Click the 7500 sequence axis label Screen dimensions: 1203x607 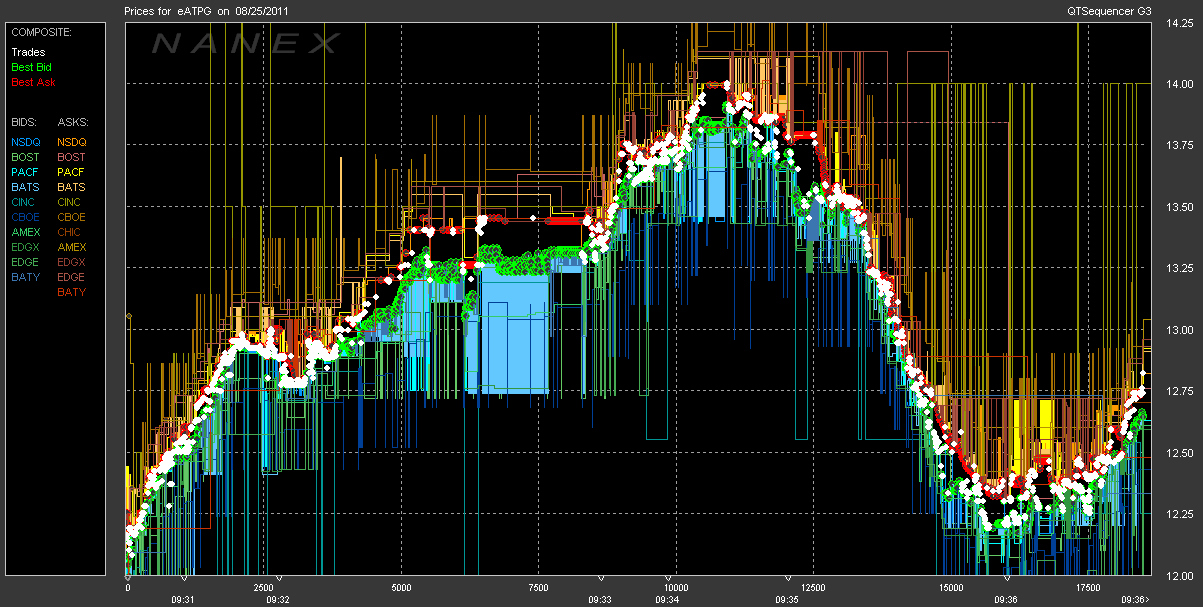tap(538, 588)
